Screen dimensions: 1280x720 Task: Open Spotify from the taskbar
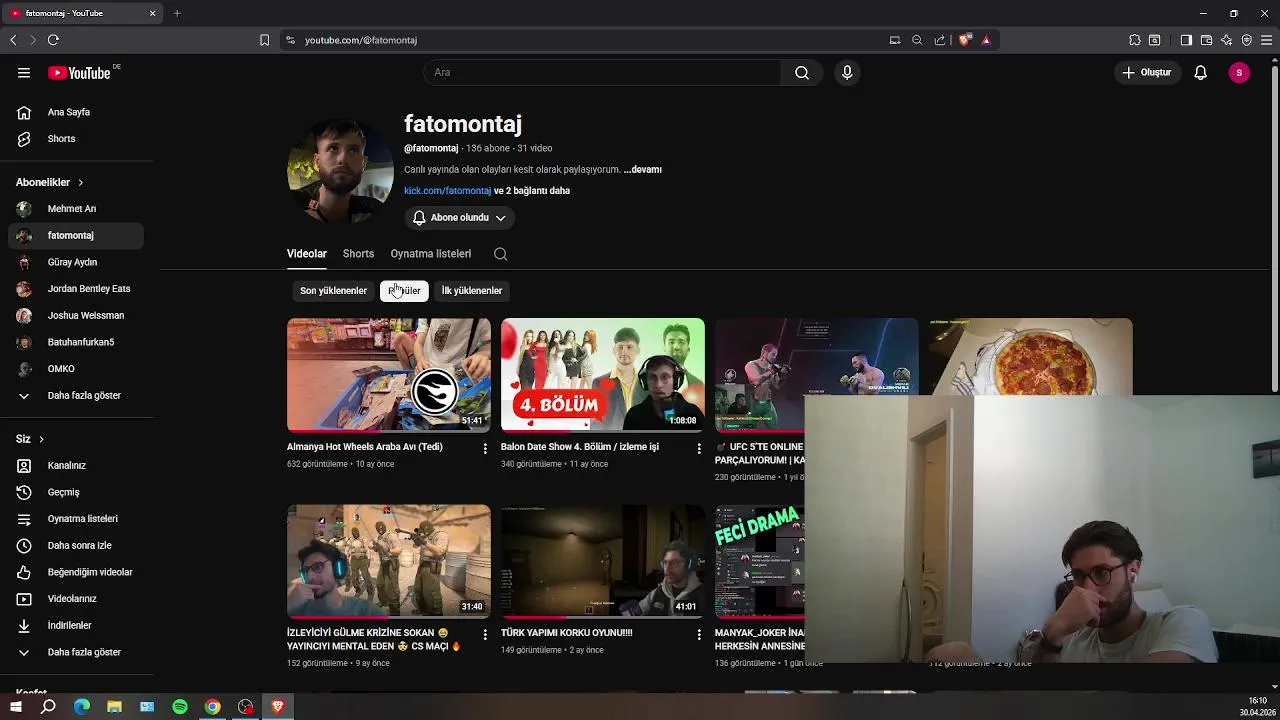point(180,707)
